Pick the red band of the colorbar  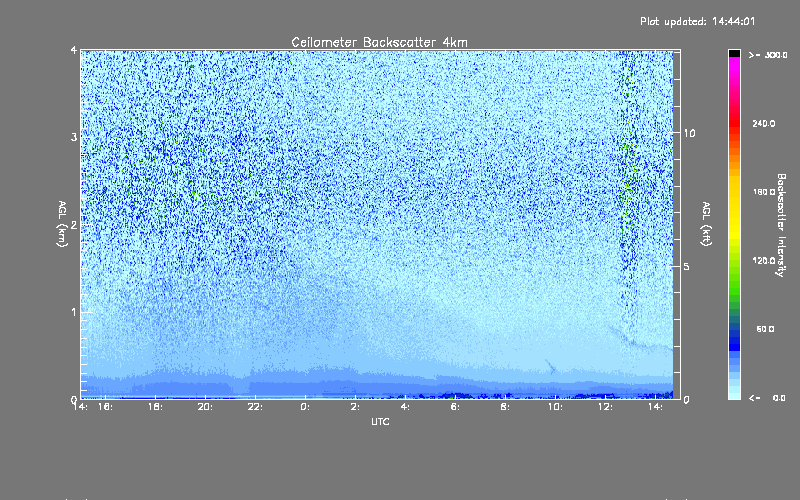coord(734,122)
